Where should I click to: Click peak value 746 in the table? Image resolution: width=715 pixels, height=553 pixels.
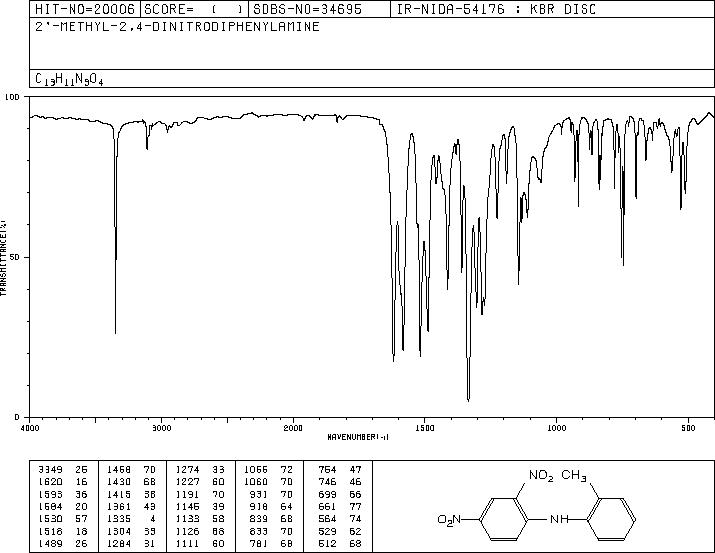327,481
